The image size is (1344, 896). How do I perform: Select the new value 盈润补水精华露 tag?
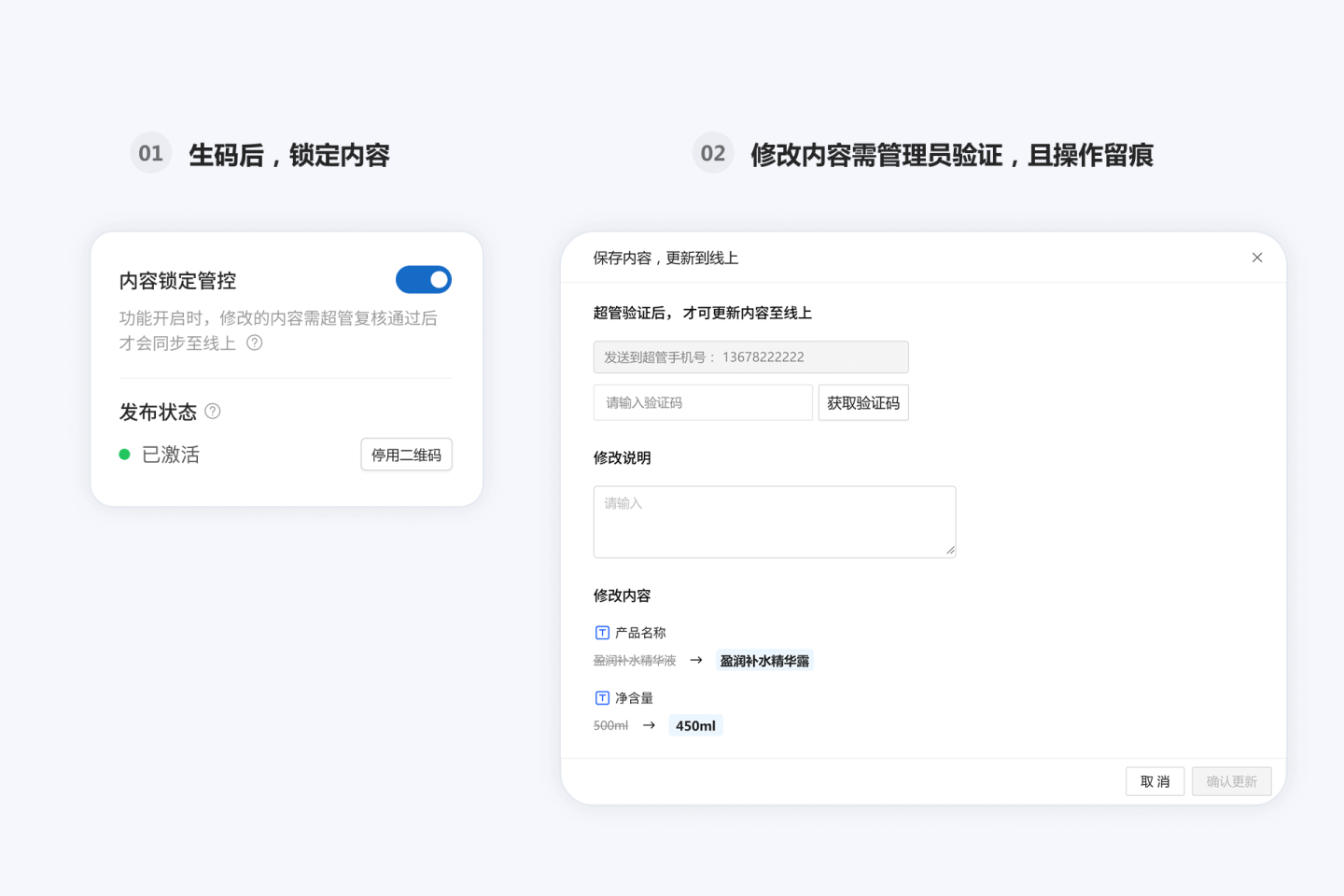pyautogui.click(x=764, y=661)
